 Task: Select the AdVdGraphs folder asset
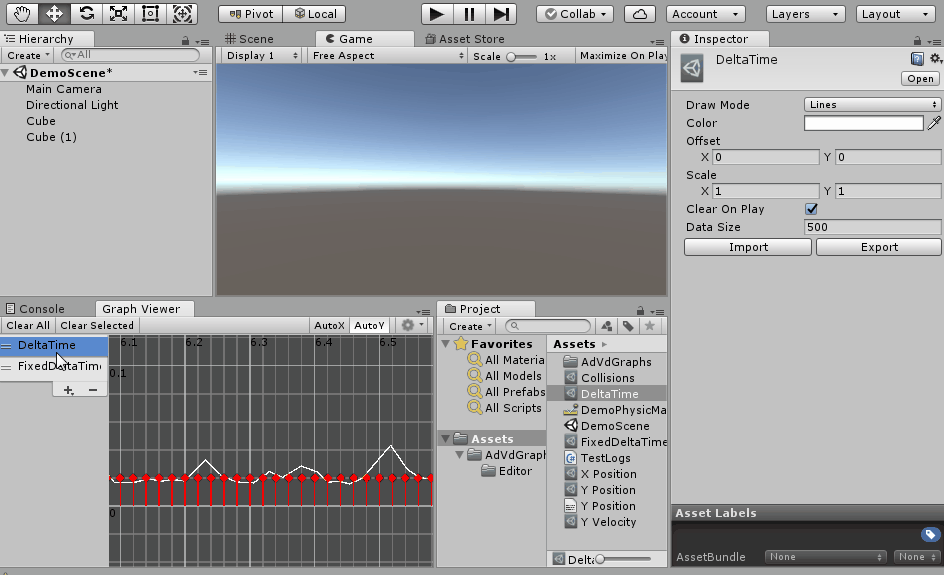616,362
